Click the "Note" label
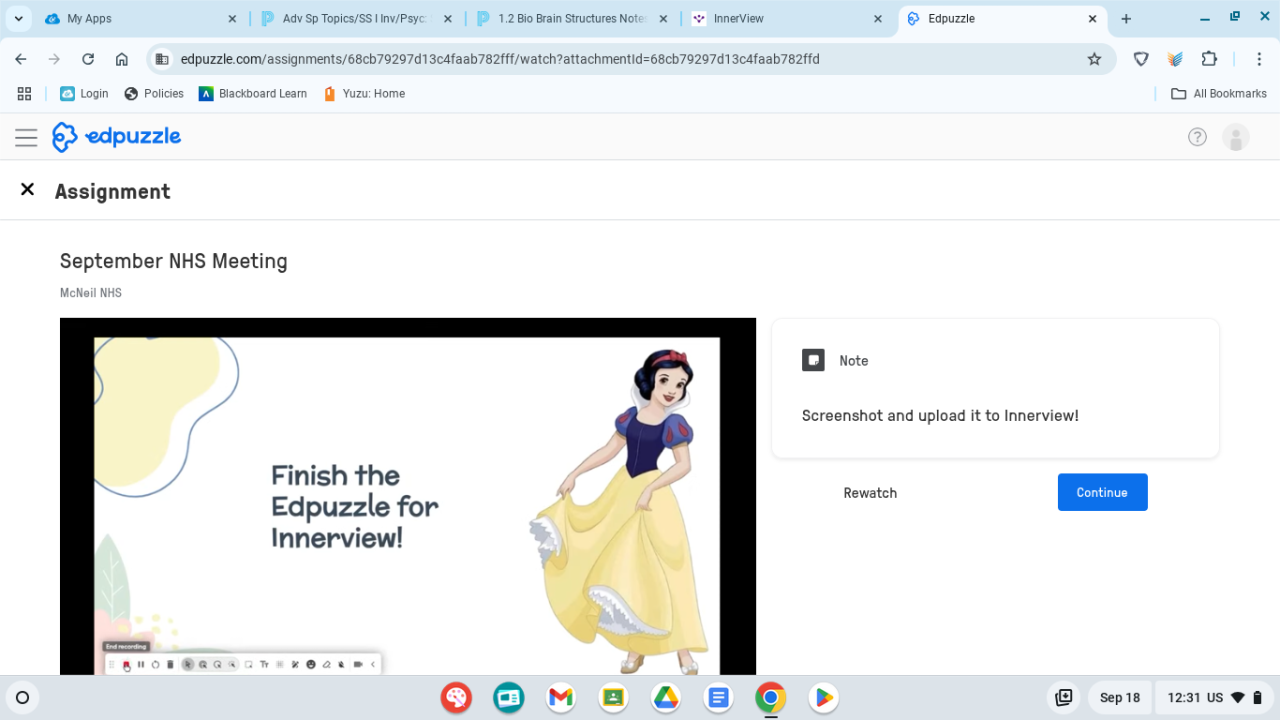 click(854, 361)
